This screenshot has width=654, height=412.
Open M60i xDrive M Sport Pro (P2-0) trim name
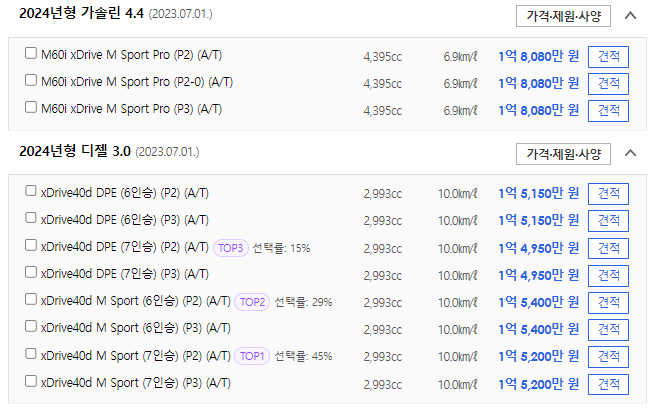[137, 82]
